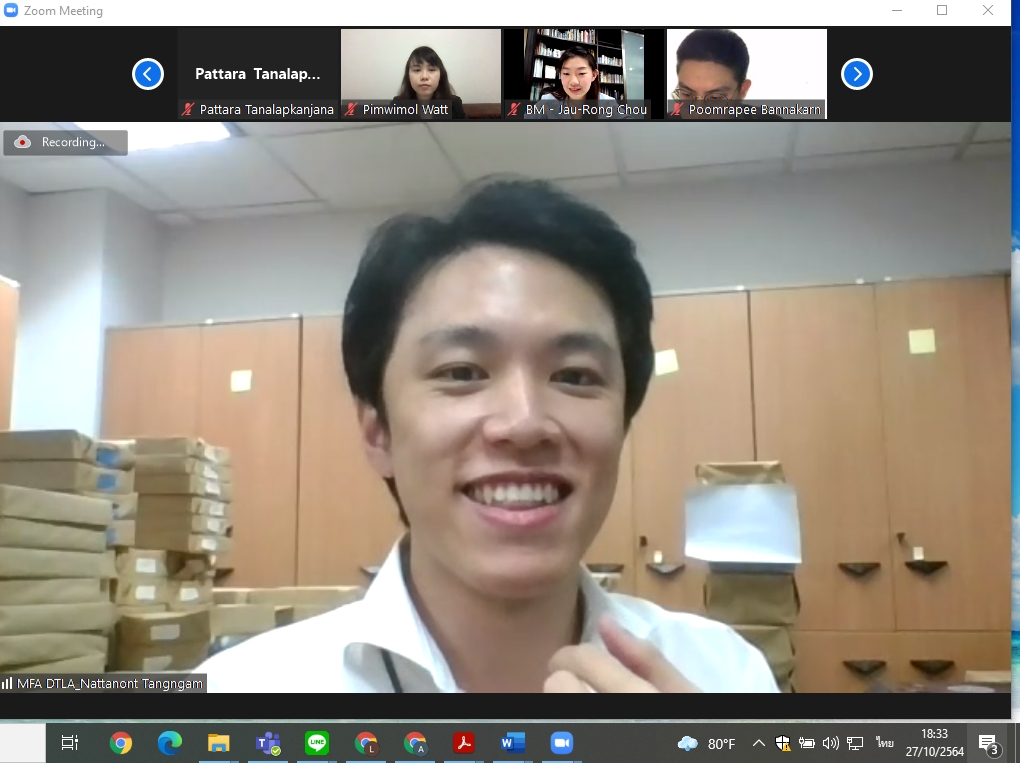The image size is (1020, 763).
Task: Open Google Chrome from the taskbar
Action: pos(120,743)
